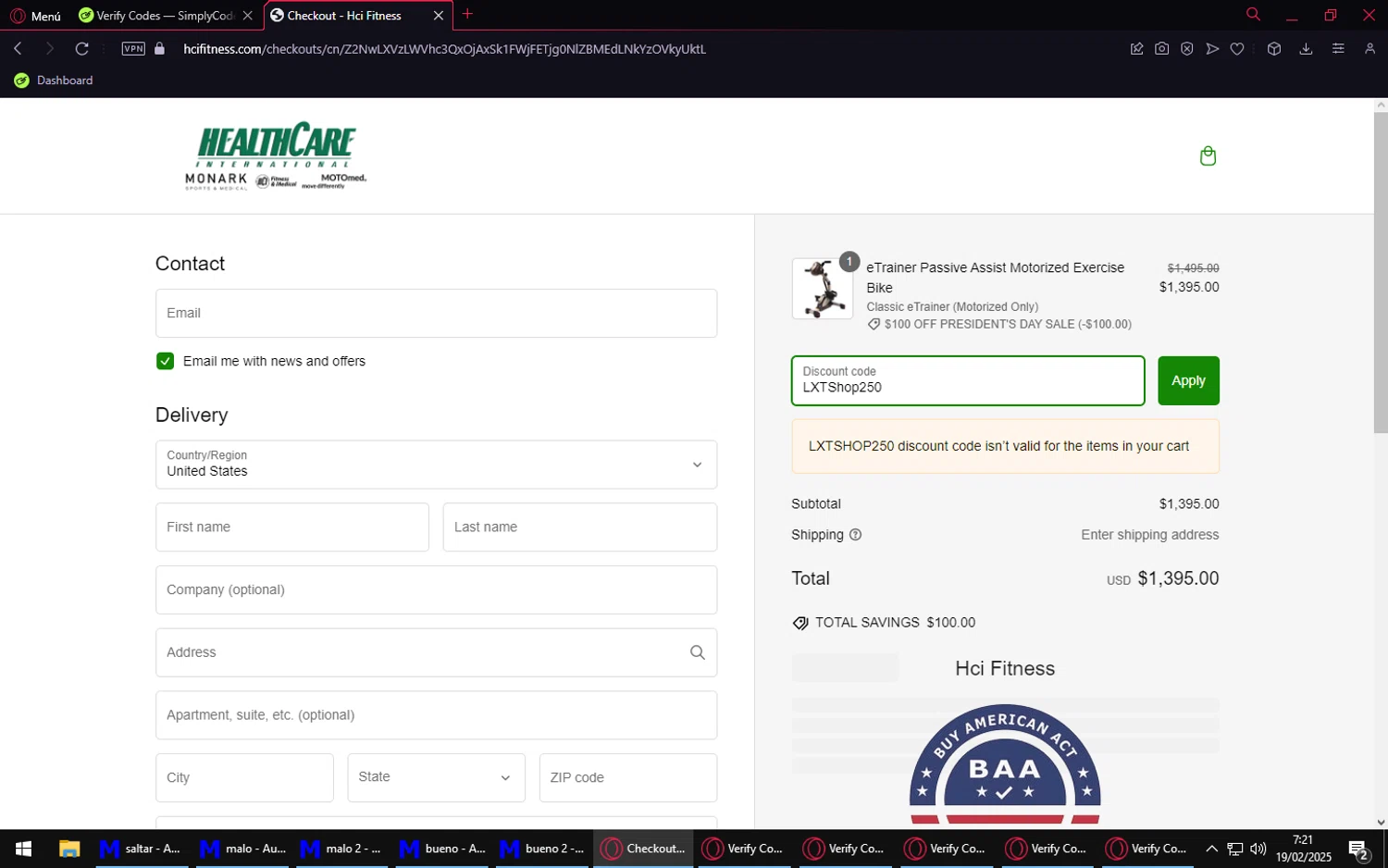
Task: Click the scrollbar down arrow
Action: point(1381,822)
